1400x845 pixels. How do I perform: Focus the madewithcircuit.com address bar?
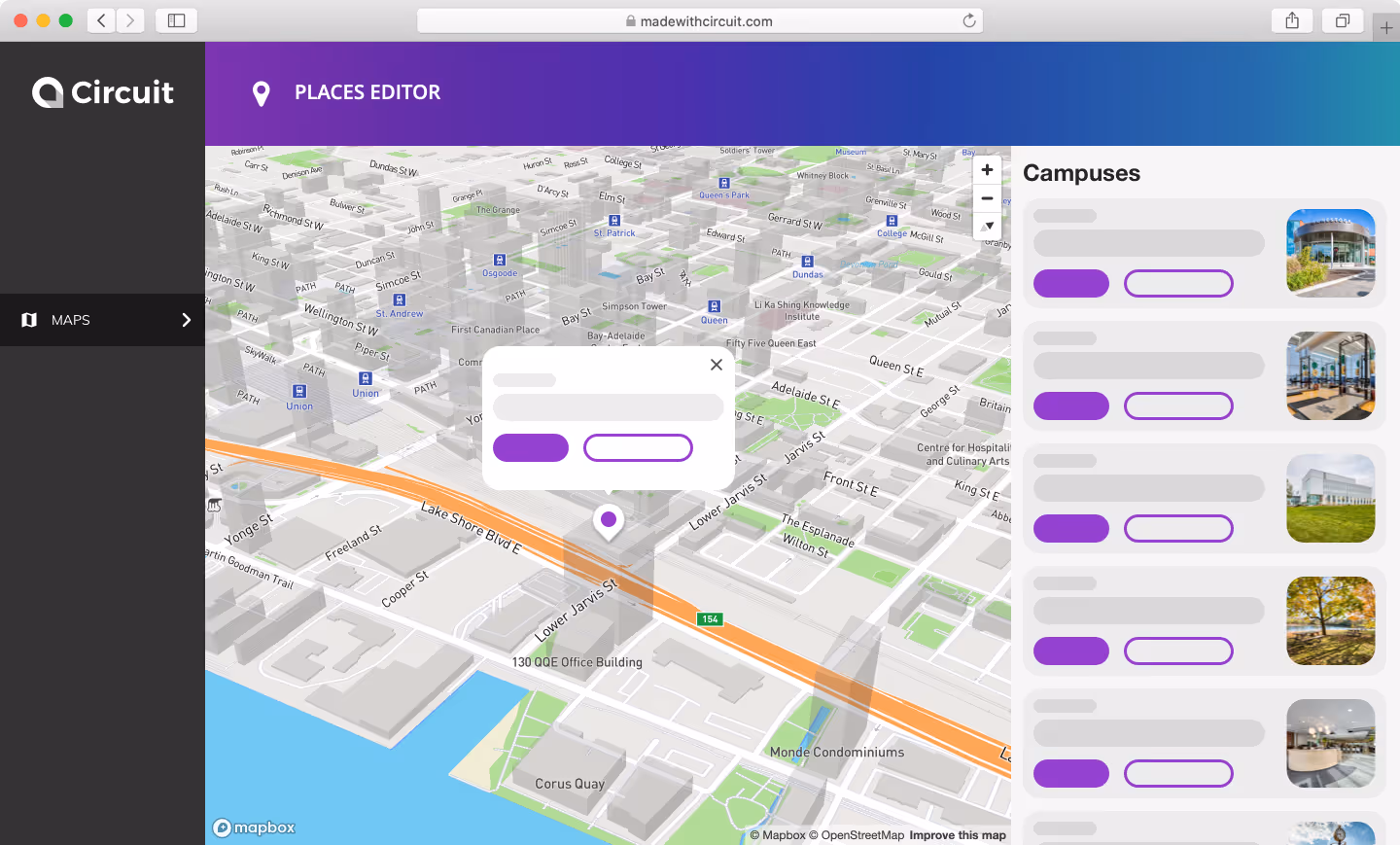(700, 20)
